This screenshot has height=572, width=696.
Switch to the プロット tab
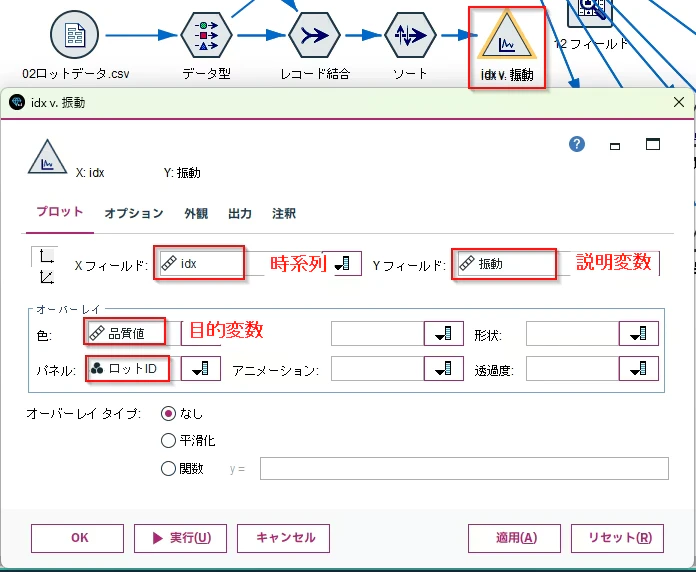[x=60, y=212]
